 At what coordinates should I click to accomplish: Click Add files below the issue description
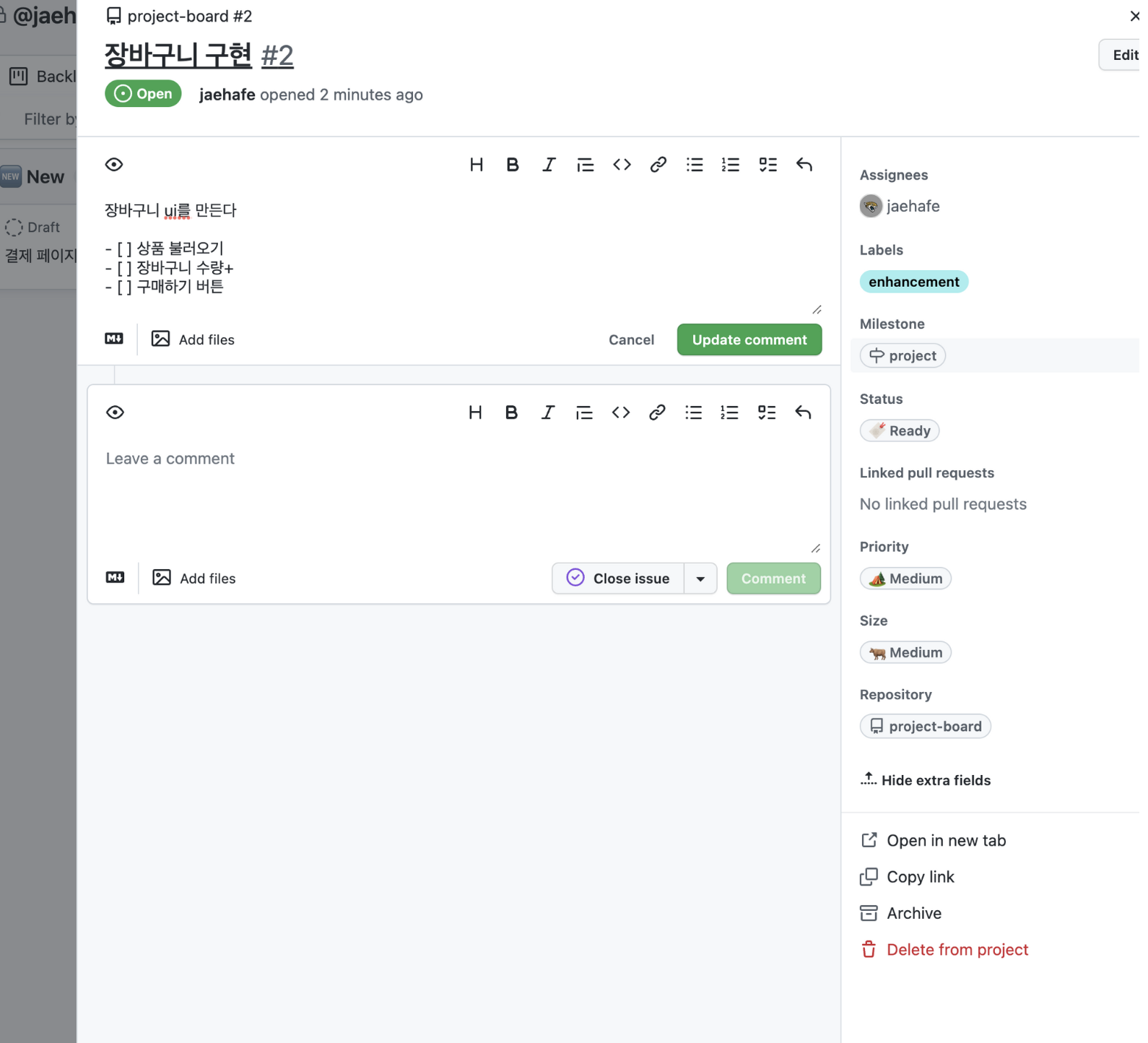click(193, 339)
